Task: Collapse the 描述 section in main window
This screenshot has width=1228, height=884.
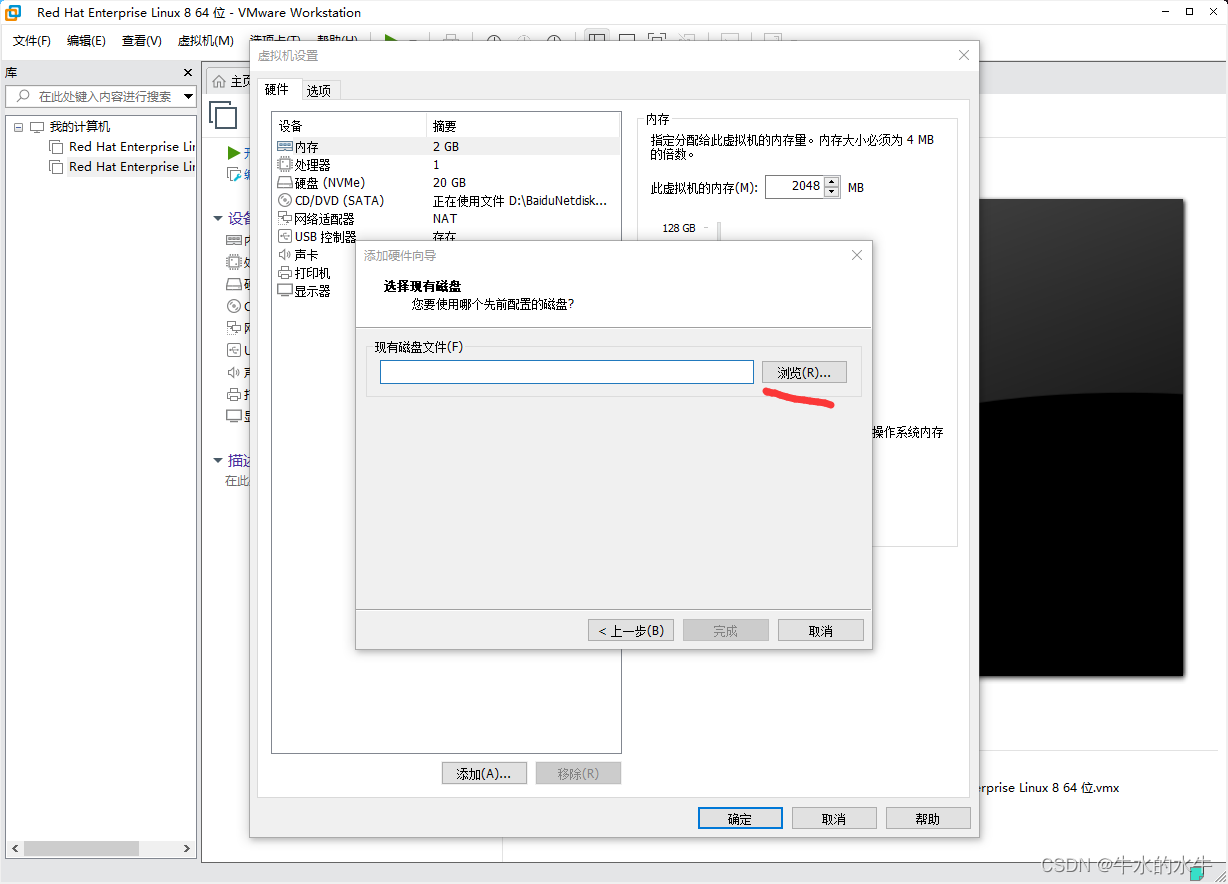Action: coord(218,461)
